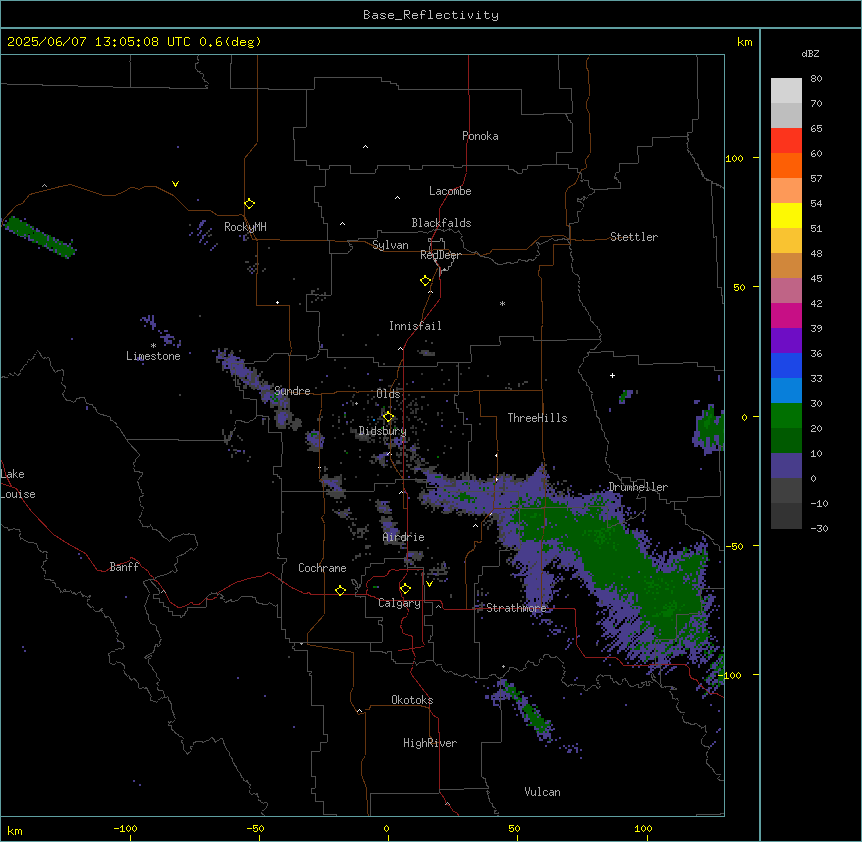The image size is (862, 842).
Task: Select the Sylvan label
Action: (390, 245)
